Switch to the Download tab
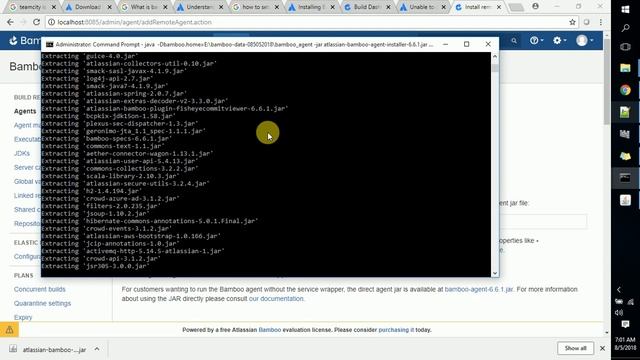 (x=88, y=7)
